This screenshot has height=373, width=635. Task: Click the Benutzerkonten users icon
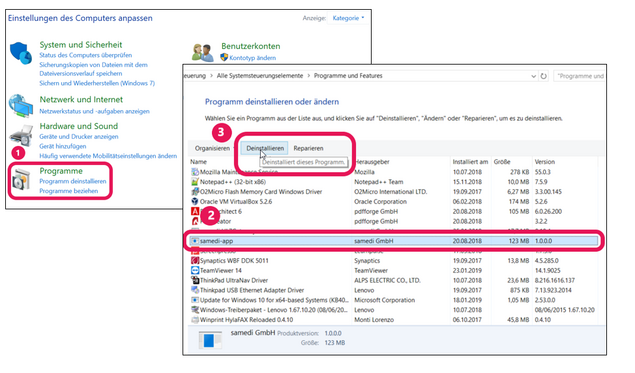click(202, 53)
